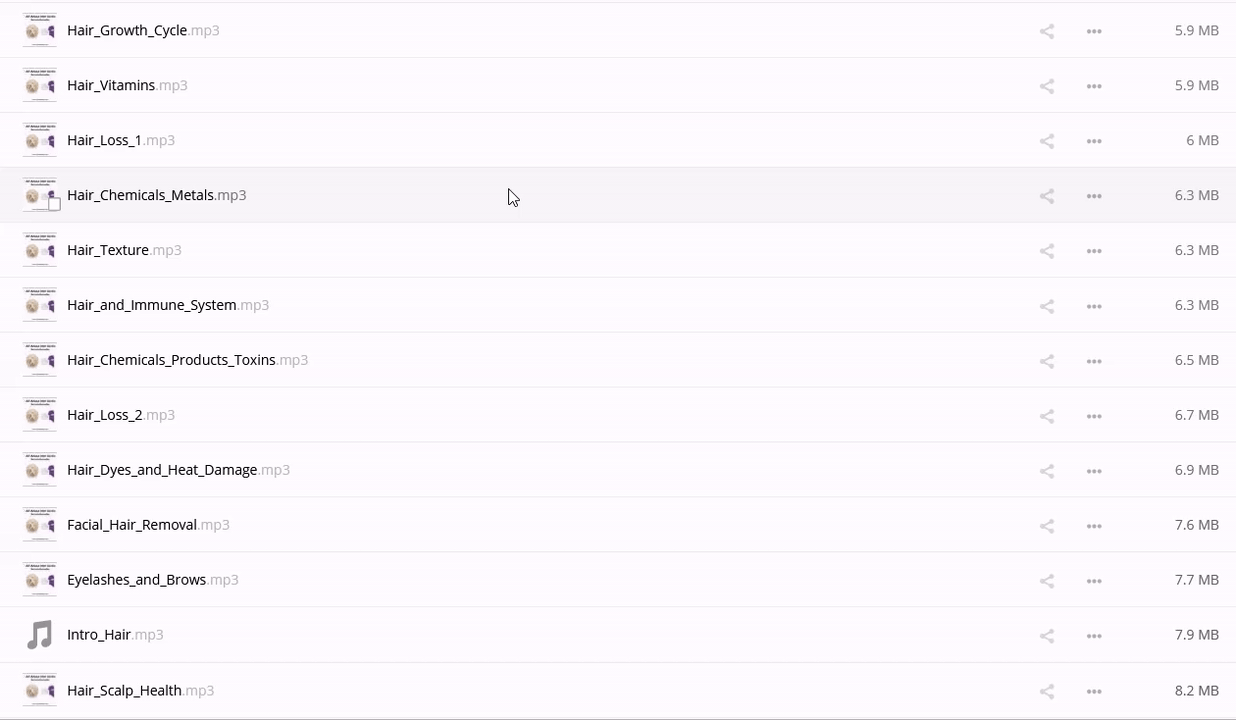Share Hair_Loss_2.mp3 via share icon
This screenshot has height=720, width=1236.
tap(1047, 416)
